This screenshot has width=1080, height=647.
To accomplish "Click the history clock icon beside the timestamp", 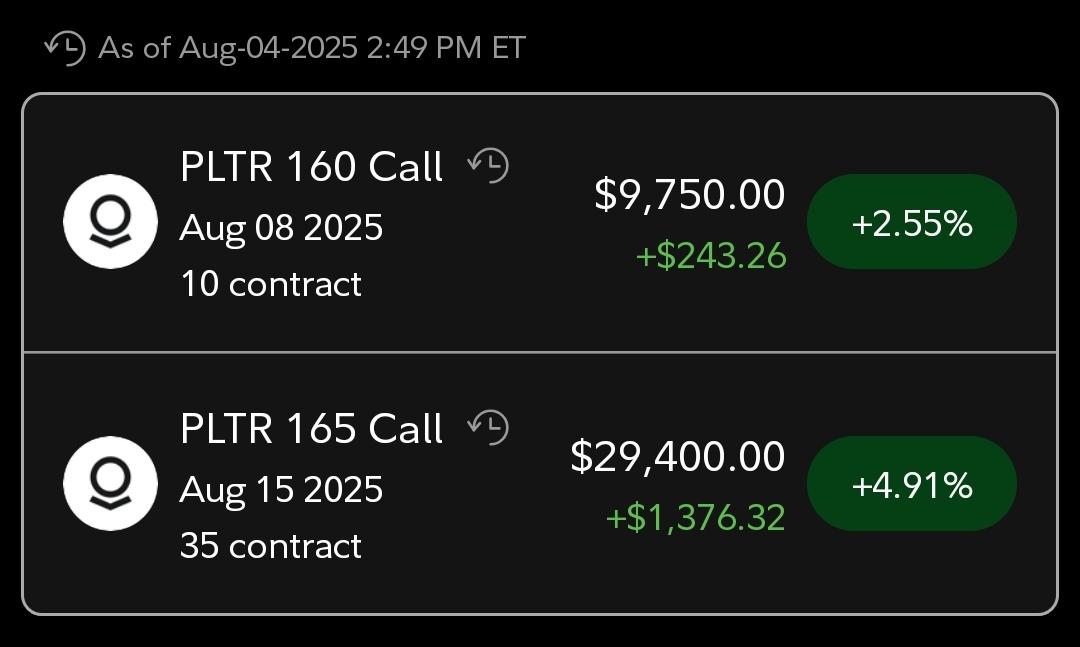I will 65,48.
